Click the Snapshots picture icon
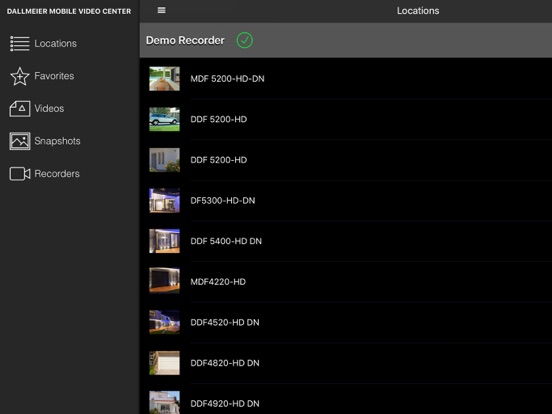Screen dimensions: 552x414 [x=20, y=141]
